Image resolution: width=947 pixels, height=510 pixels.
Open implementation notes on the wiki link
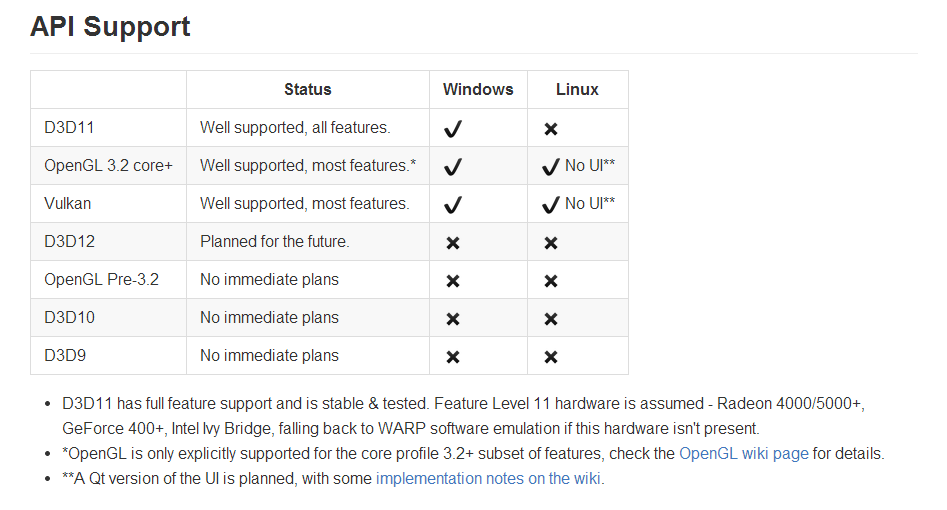[x=488, y=479]
